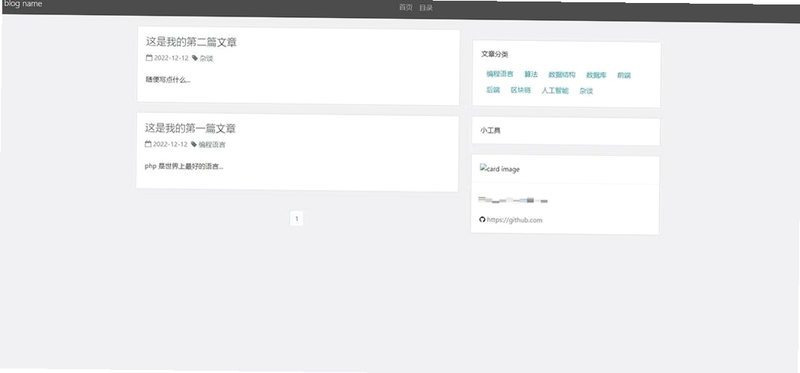Select 杂谈 category in 文章分类 sidebar
The width and height of the screenshot is (800, 373).
[x=586, y=91]
